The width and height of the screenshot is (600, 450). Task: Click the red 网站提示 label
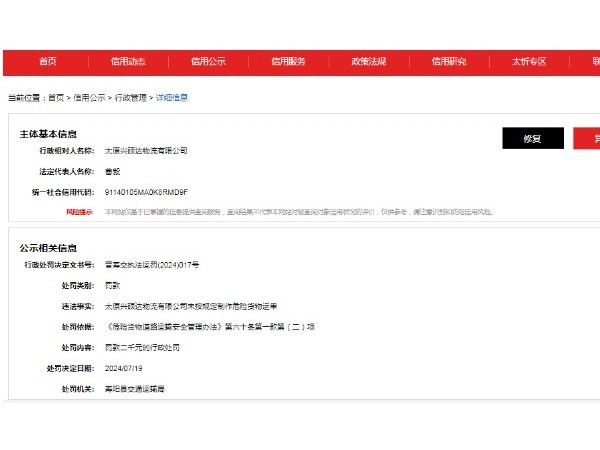click(x=79, y=212)
